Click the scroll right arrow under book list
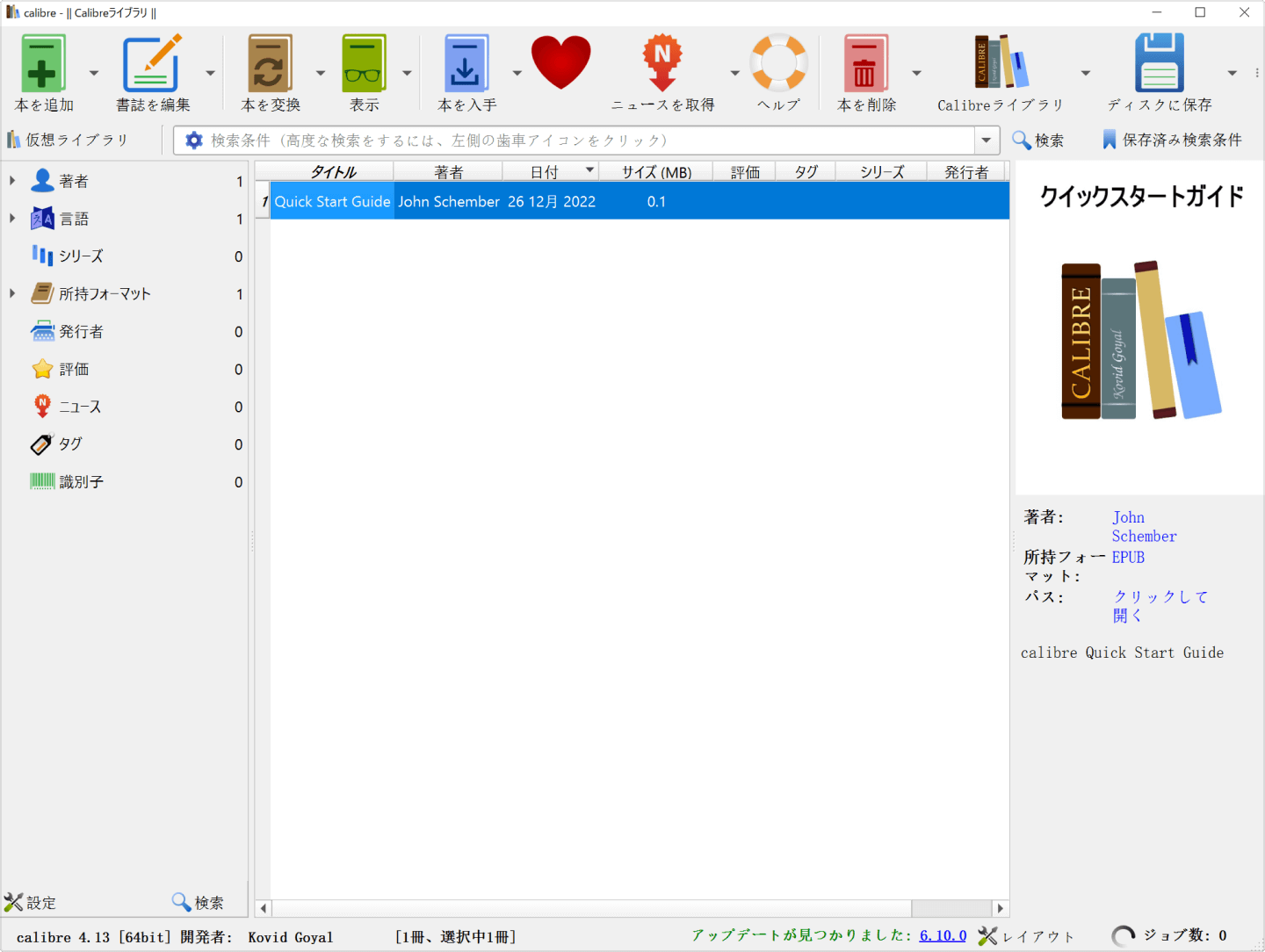1265x952 pixels. [1001, 908]
